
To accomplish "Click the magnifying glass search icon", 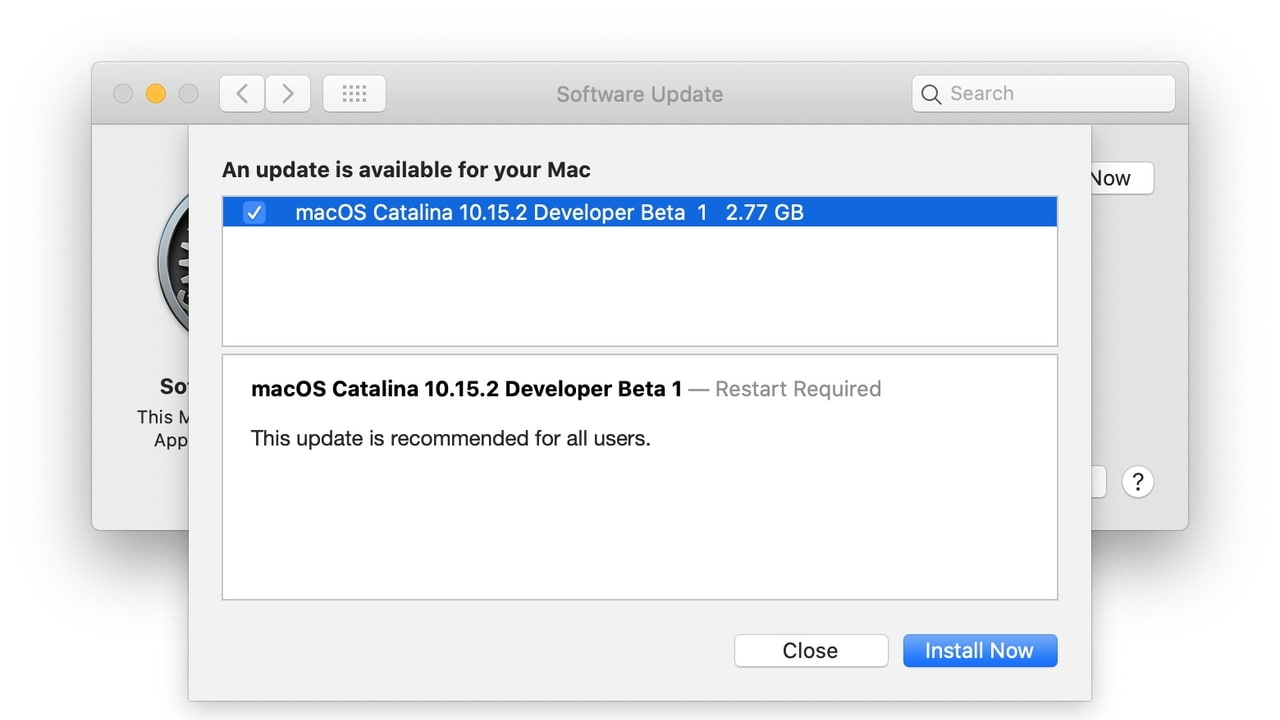I will (x=931, y=94).
